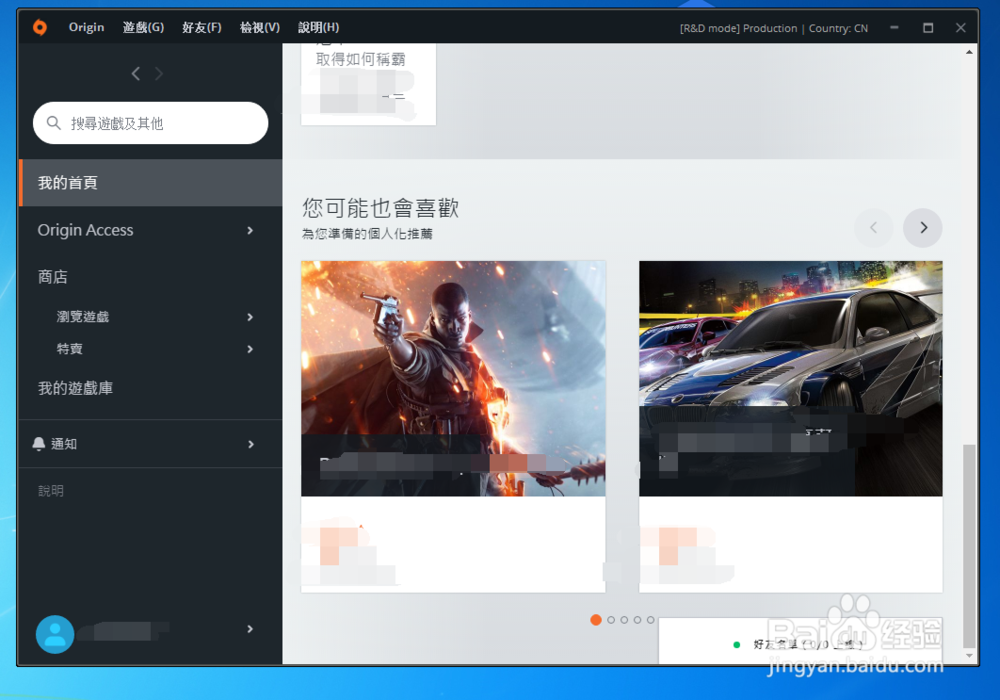The height and width of the screenshot is (700, 1000).
Task: Expand the Origin Access chevron
Action: click(249, 230)
